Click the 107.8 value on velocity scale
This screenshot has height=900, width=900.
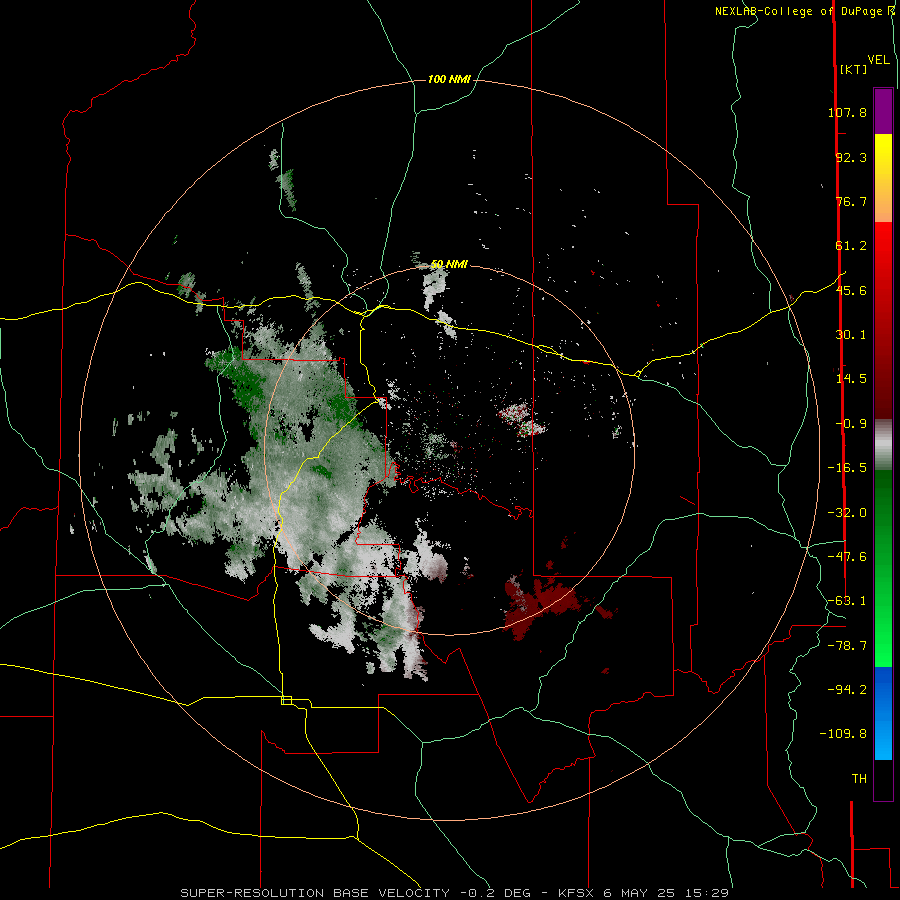tap(847, 112)
